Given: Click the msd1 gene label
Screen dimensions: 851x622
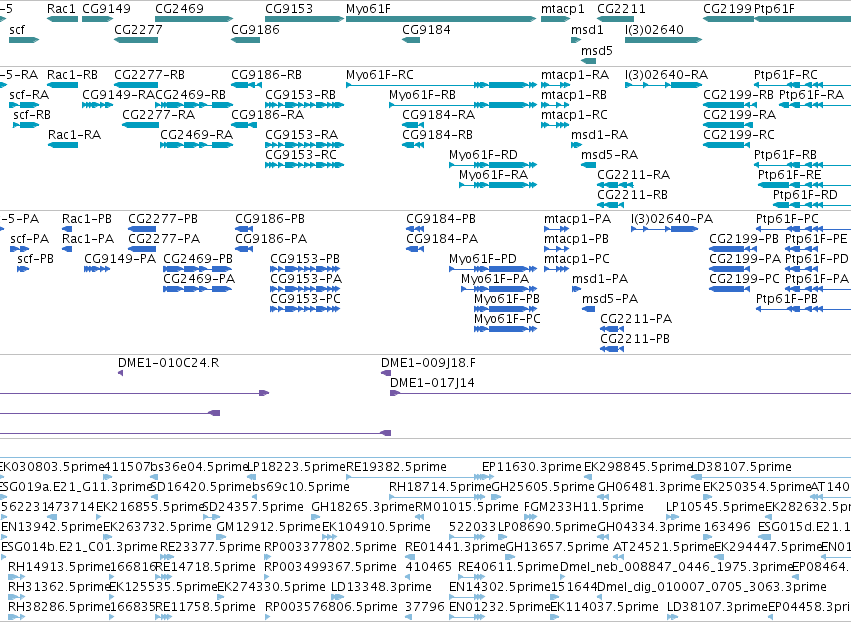Looking at the screenshot, I should tap(587, 29).
